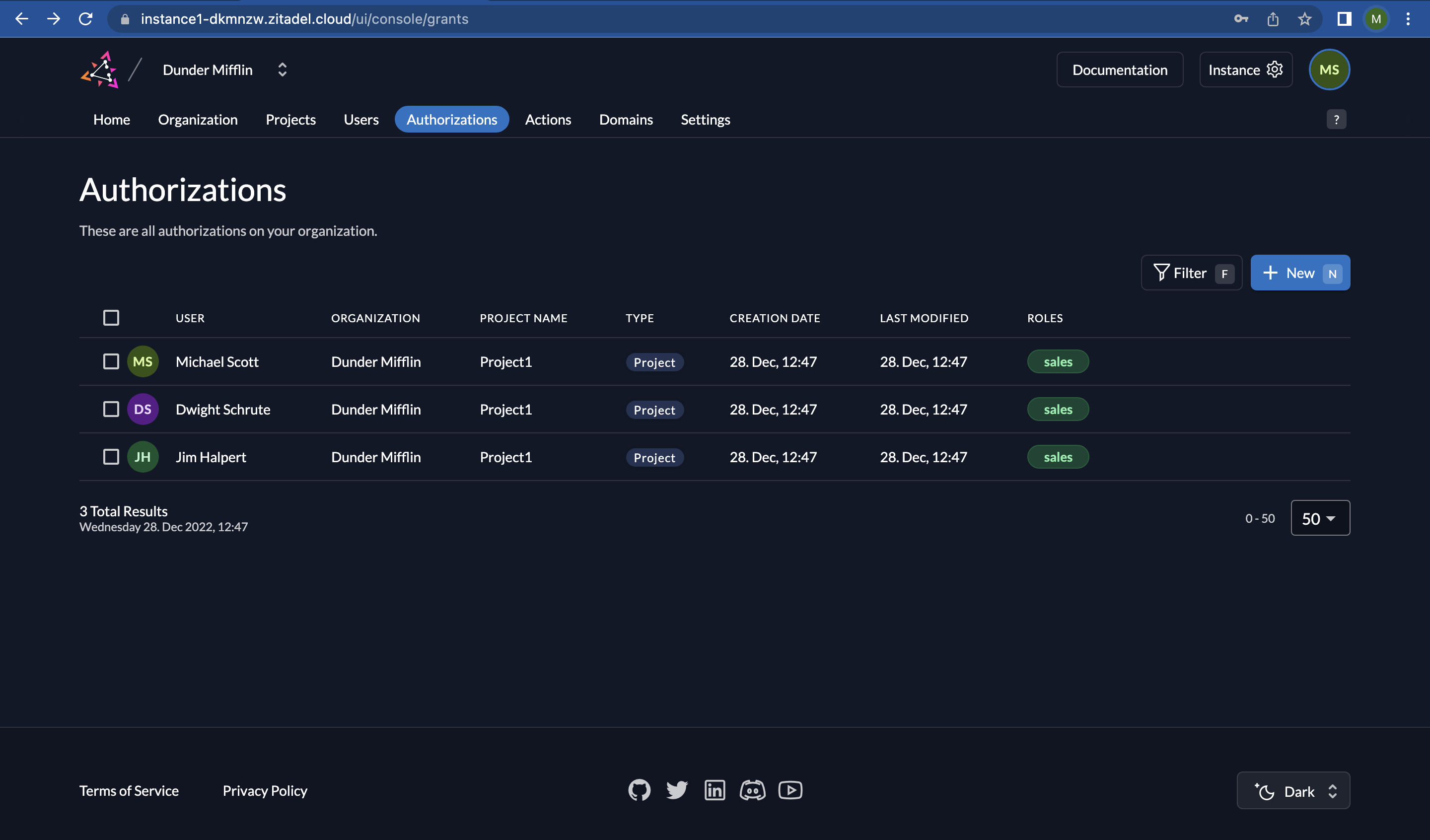Open the YouTube icon link in footer
Viewport: 1430px width, 840px height.
790,790
